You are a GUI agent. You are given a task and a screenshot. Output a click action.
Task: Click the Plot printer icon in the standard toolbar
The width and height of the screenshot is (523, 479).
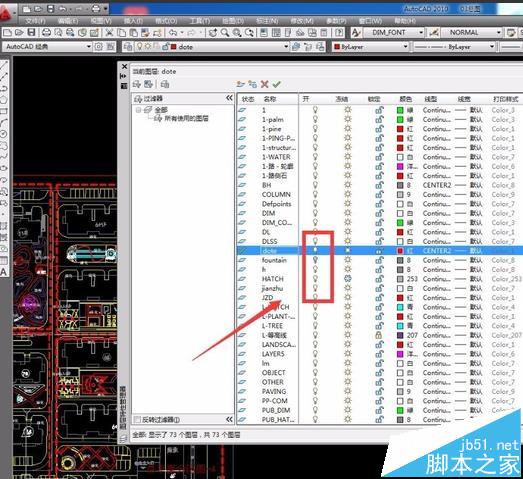tap(46, 32)
